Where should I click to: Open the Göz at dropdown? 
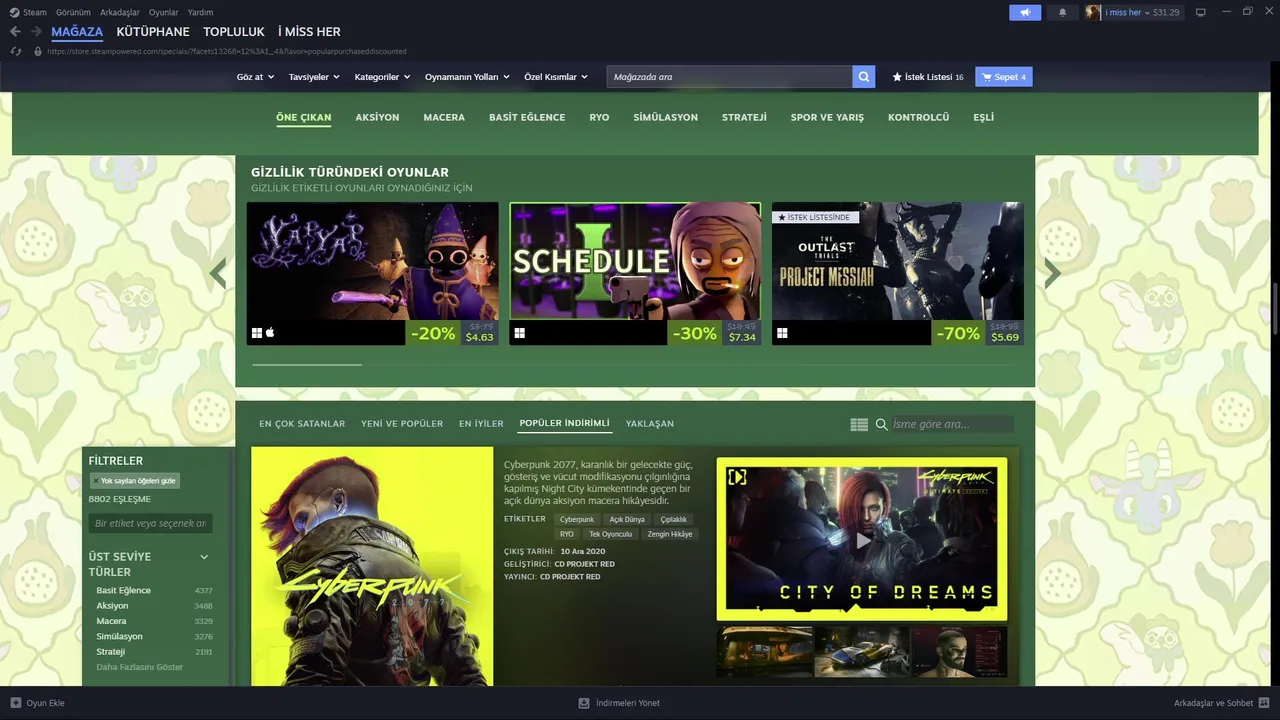[x=255, y=77]
